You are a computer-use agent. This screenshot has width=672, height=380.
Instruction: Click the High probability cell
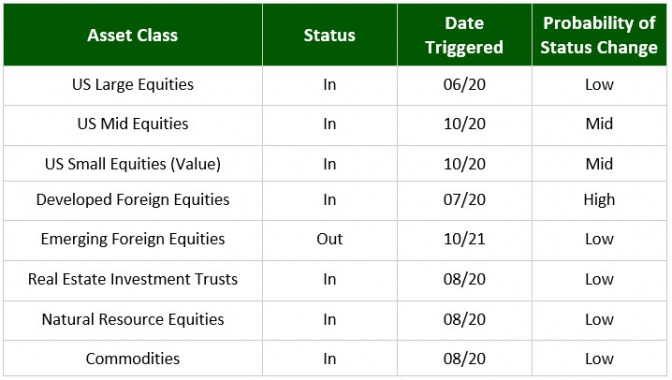point(599,200)
